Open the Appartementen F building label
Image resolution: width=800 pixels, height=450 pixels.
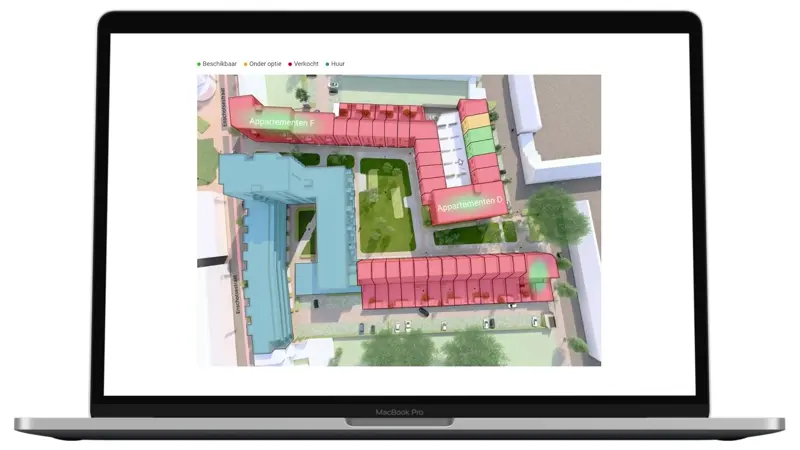coord(281,122)
